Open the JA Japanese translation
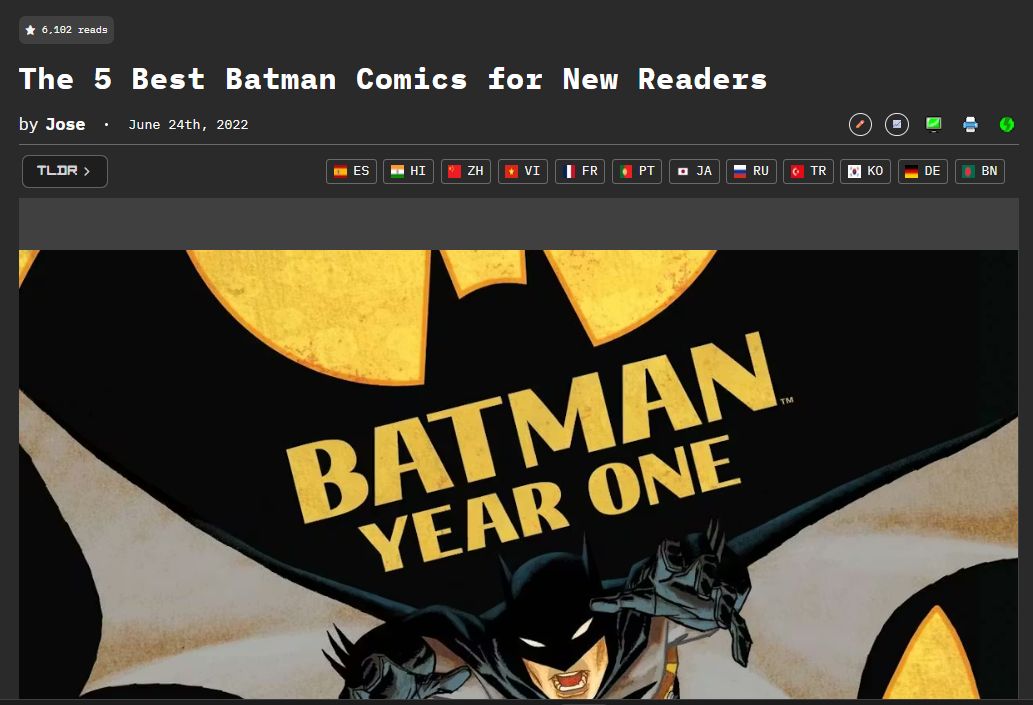 [694, 171]
